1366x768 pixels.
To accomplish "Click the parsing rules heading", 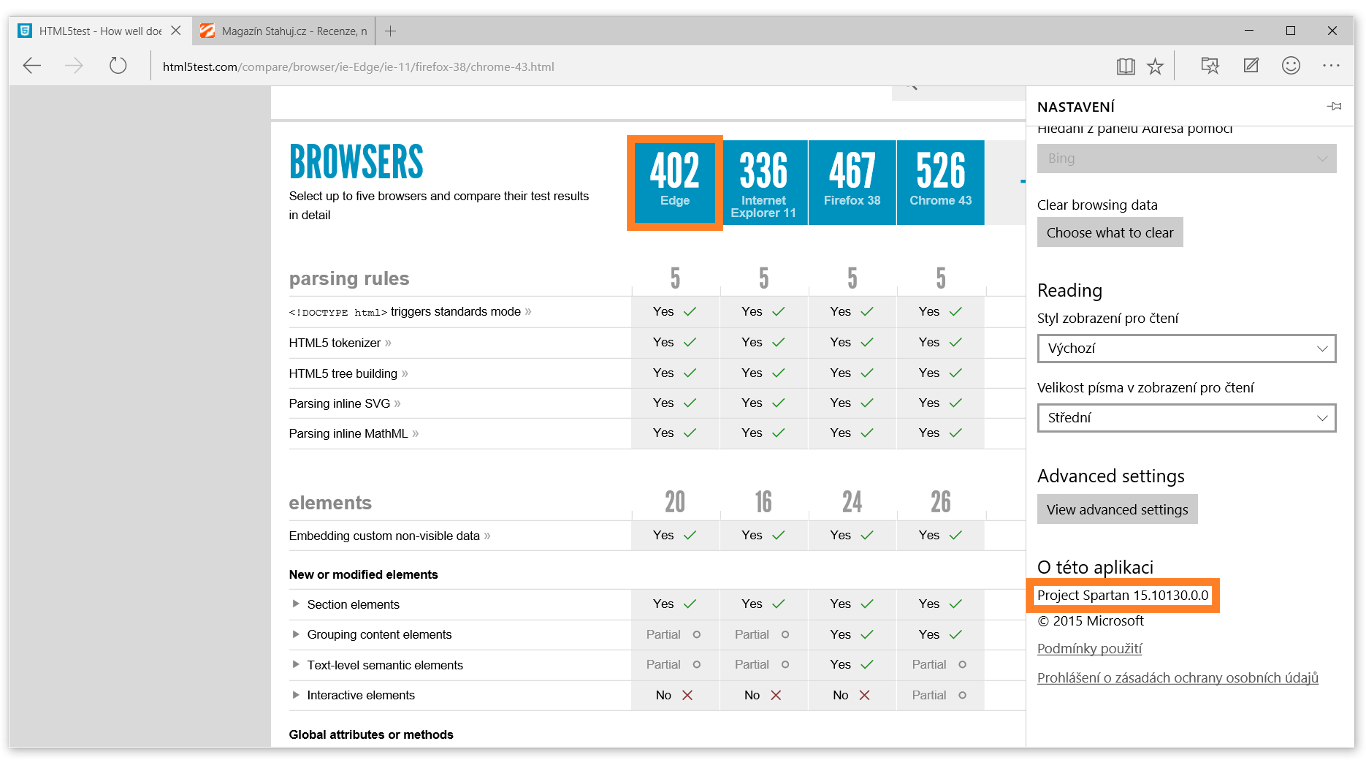I will coord(349,278).
